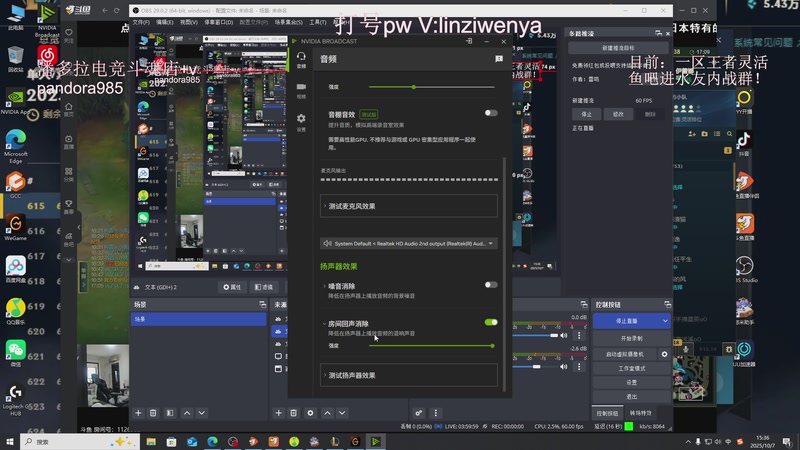Open scene filters icon in scenes toolbar
This screenshot has height=450, width=800.
click(x=170, y=413)
